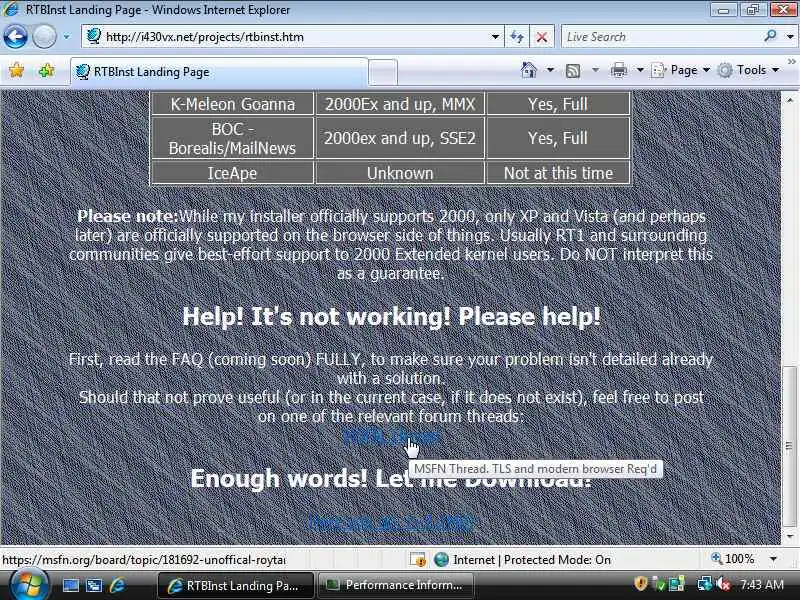The height and width of the screenshot is (600, 800).
Task: Click the Internet Protected Mode zone indicator
Action: [522, 560]
